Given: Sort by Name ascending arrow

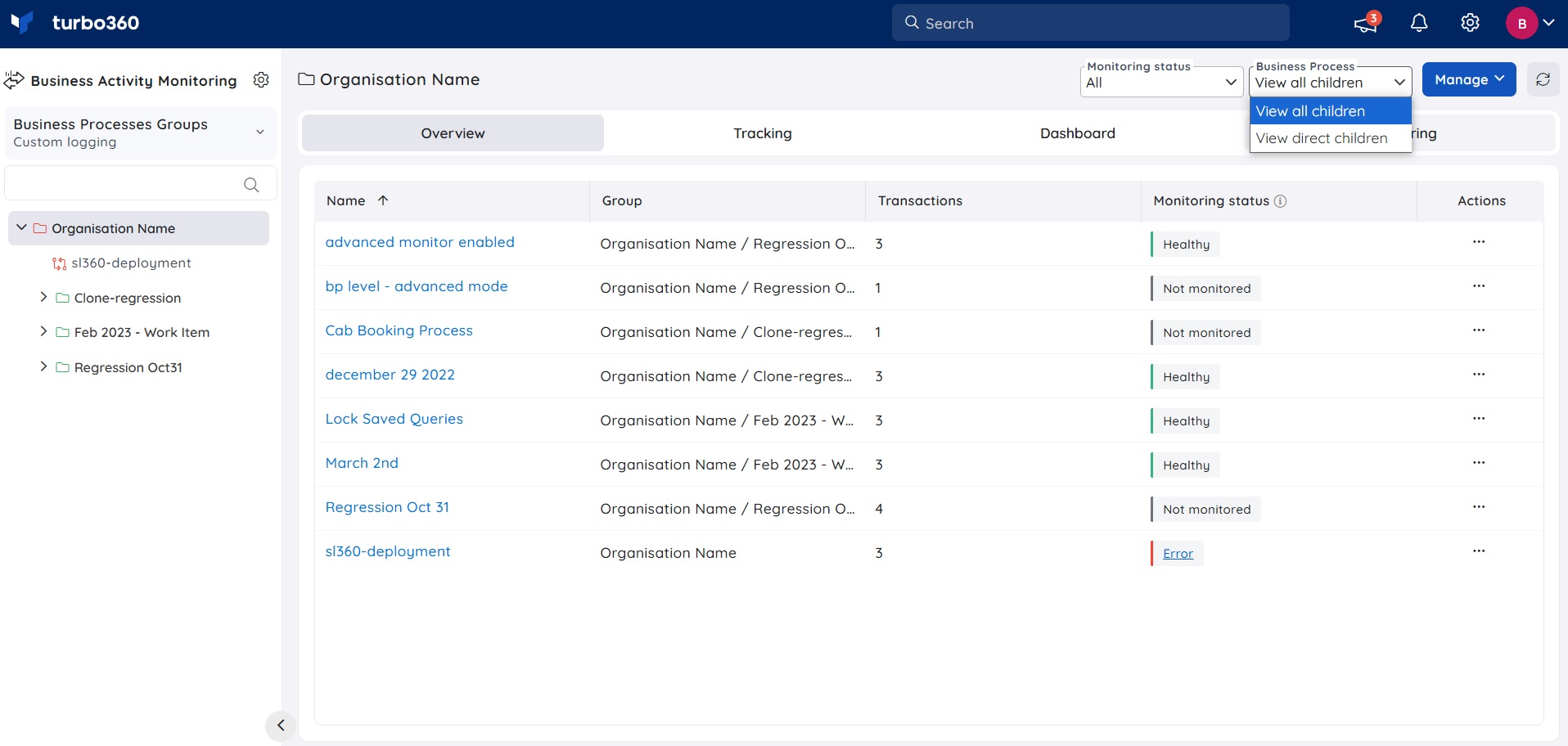Looking at the screenshot, I should click(x=383, y=200).
